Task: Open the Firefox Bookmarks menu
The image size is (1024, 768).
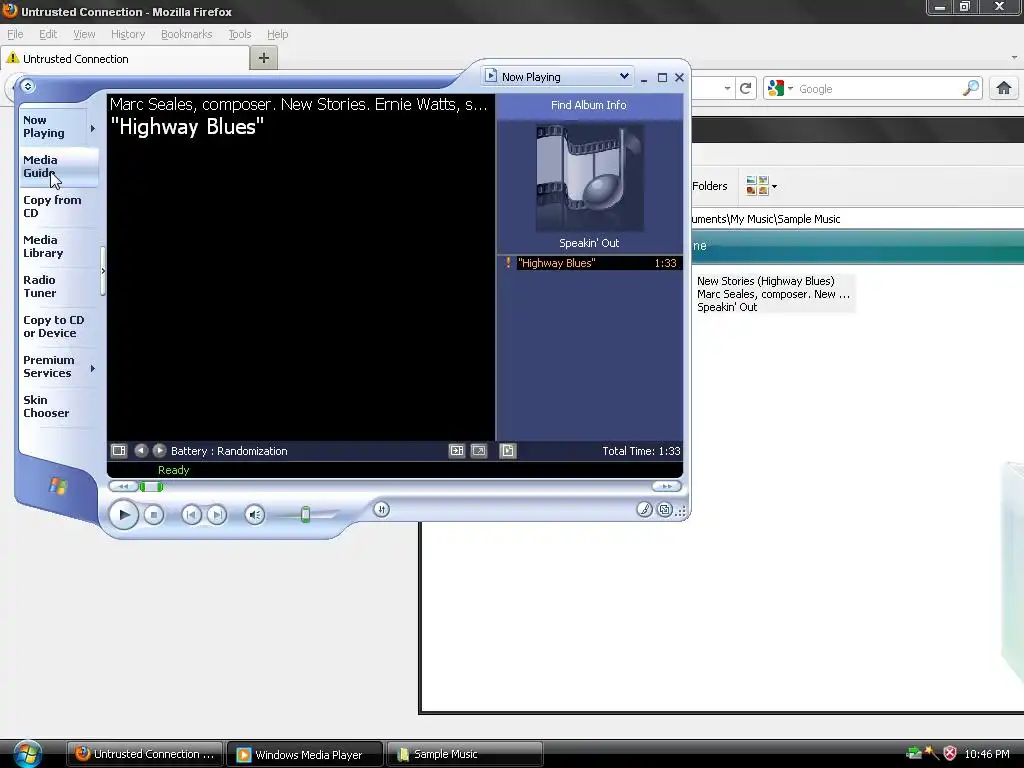Action: [186, 34]
